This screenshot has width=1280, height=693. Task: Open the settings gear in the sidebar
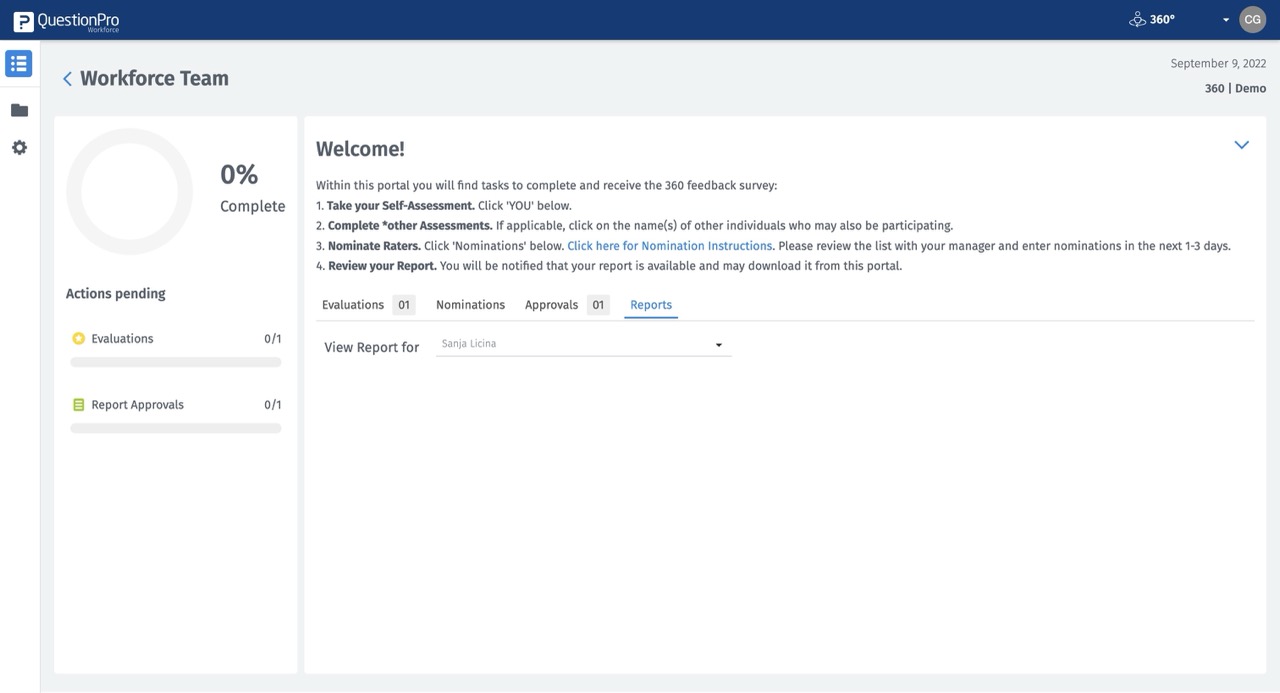click(18, 147)
